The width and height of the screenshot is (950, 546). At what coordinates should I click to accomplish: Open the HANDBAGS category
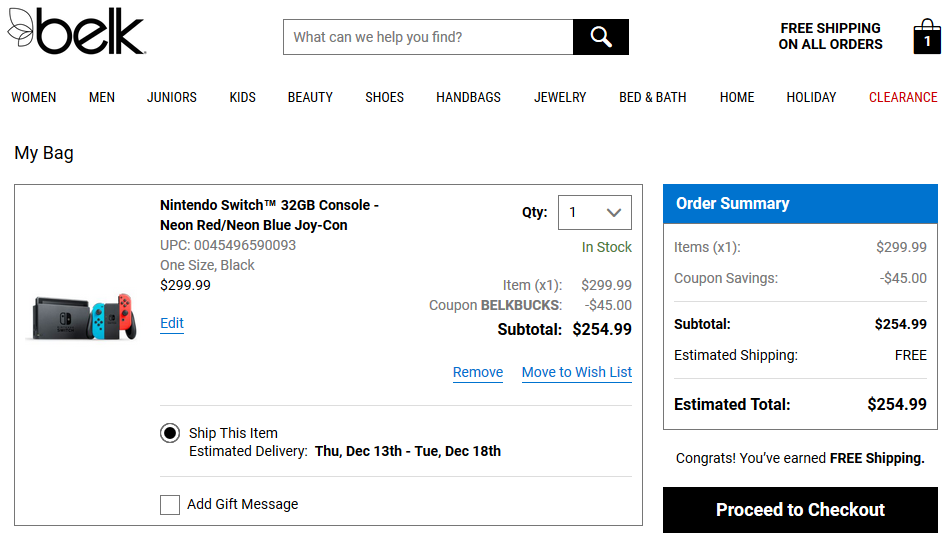point(468,98)
